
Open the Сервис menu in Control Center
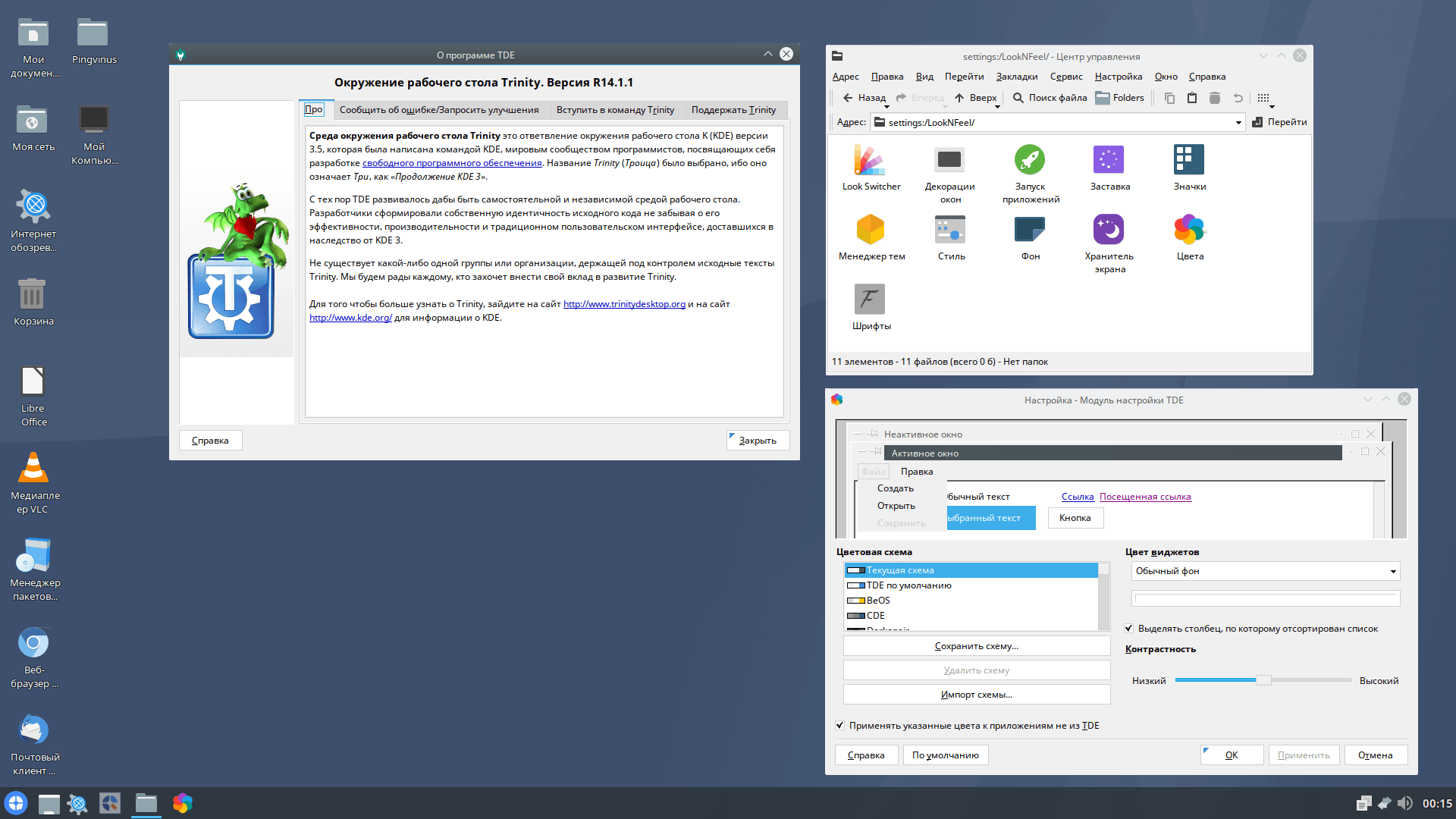click(x=1065, y=77)
